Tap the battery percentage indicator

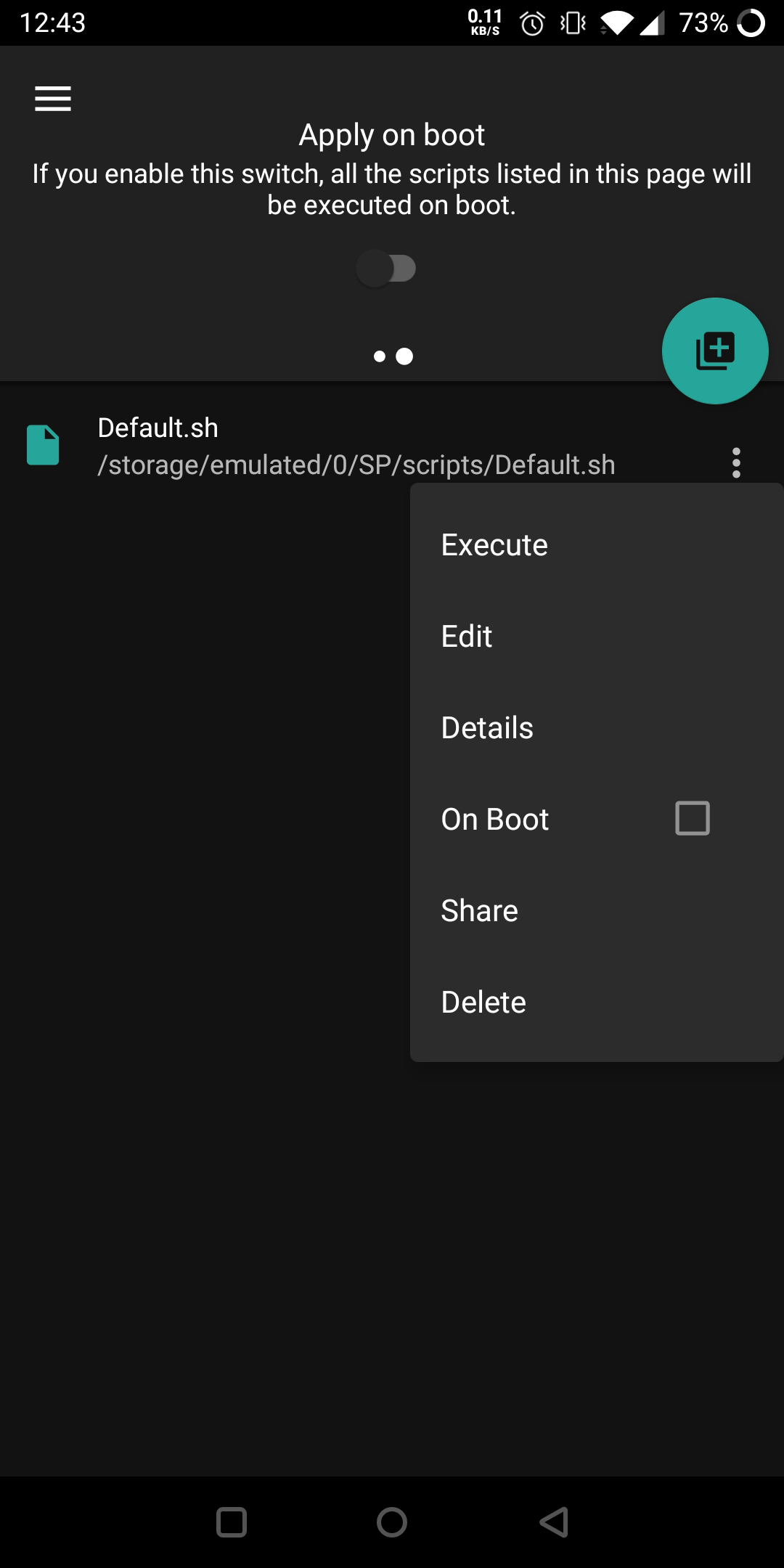pos(703,23)
